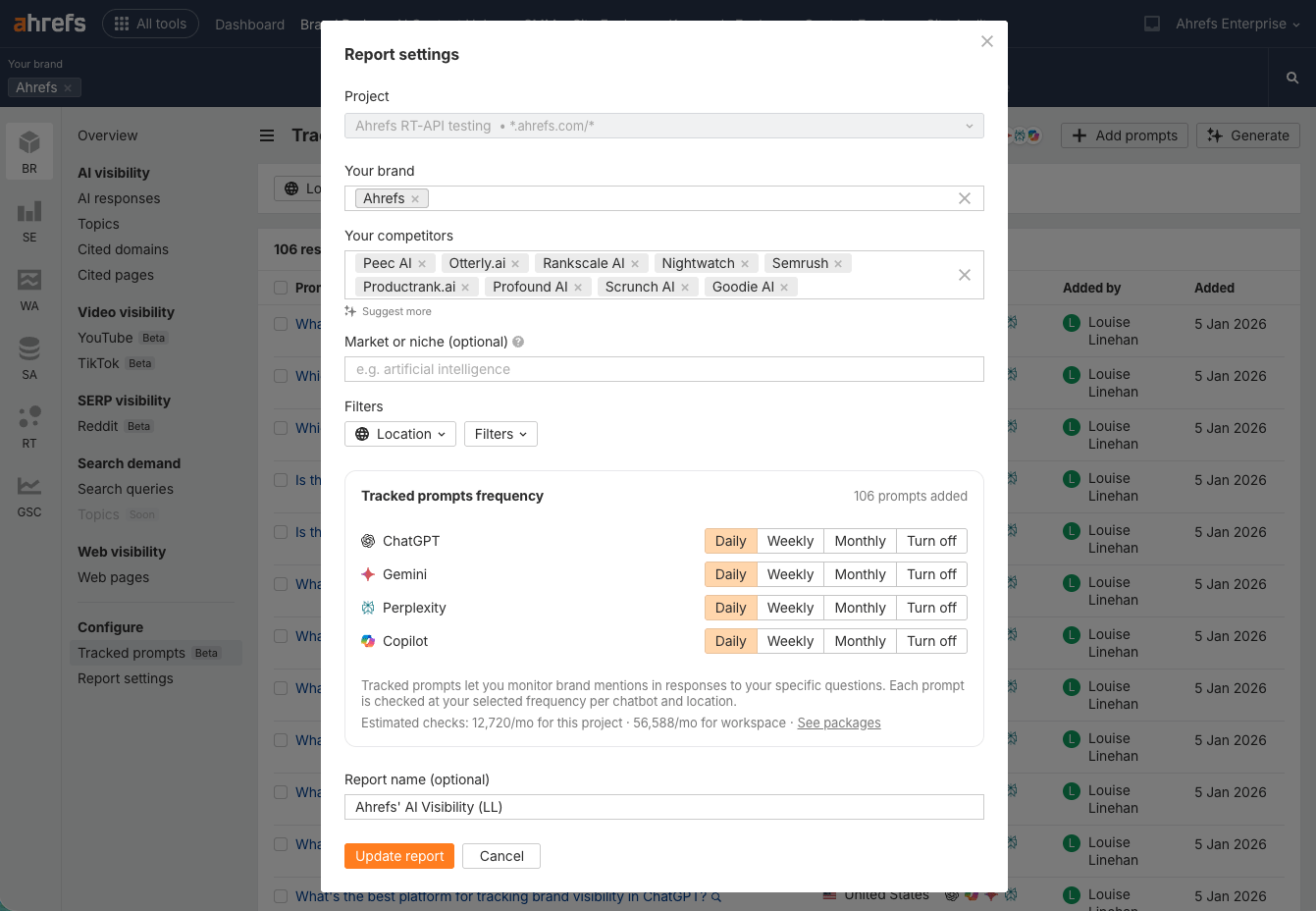Viewport: 1316px width, 911px height.
Task: Click the search magnifier icon top right
Action: point(1291,77)
